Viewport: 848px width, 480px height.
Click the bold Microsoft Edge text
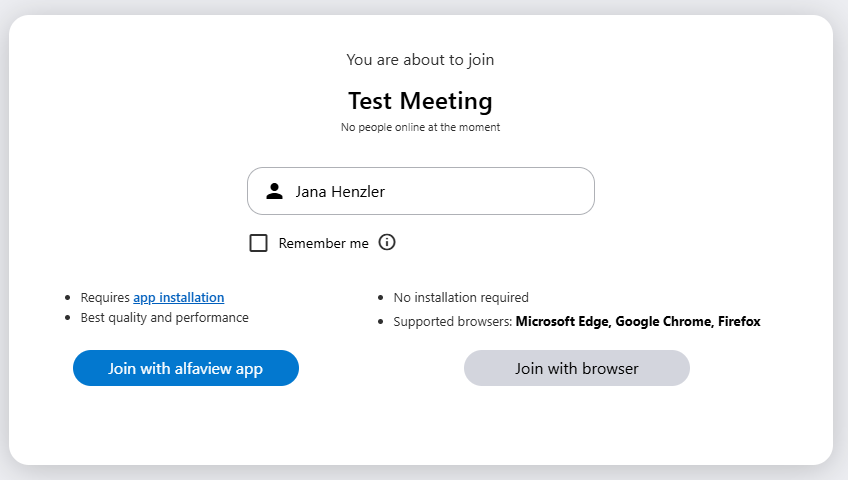(561, 322)
